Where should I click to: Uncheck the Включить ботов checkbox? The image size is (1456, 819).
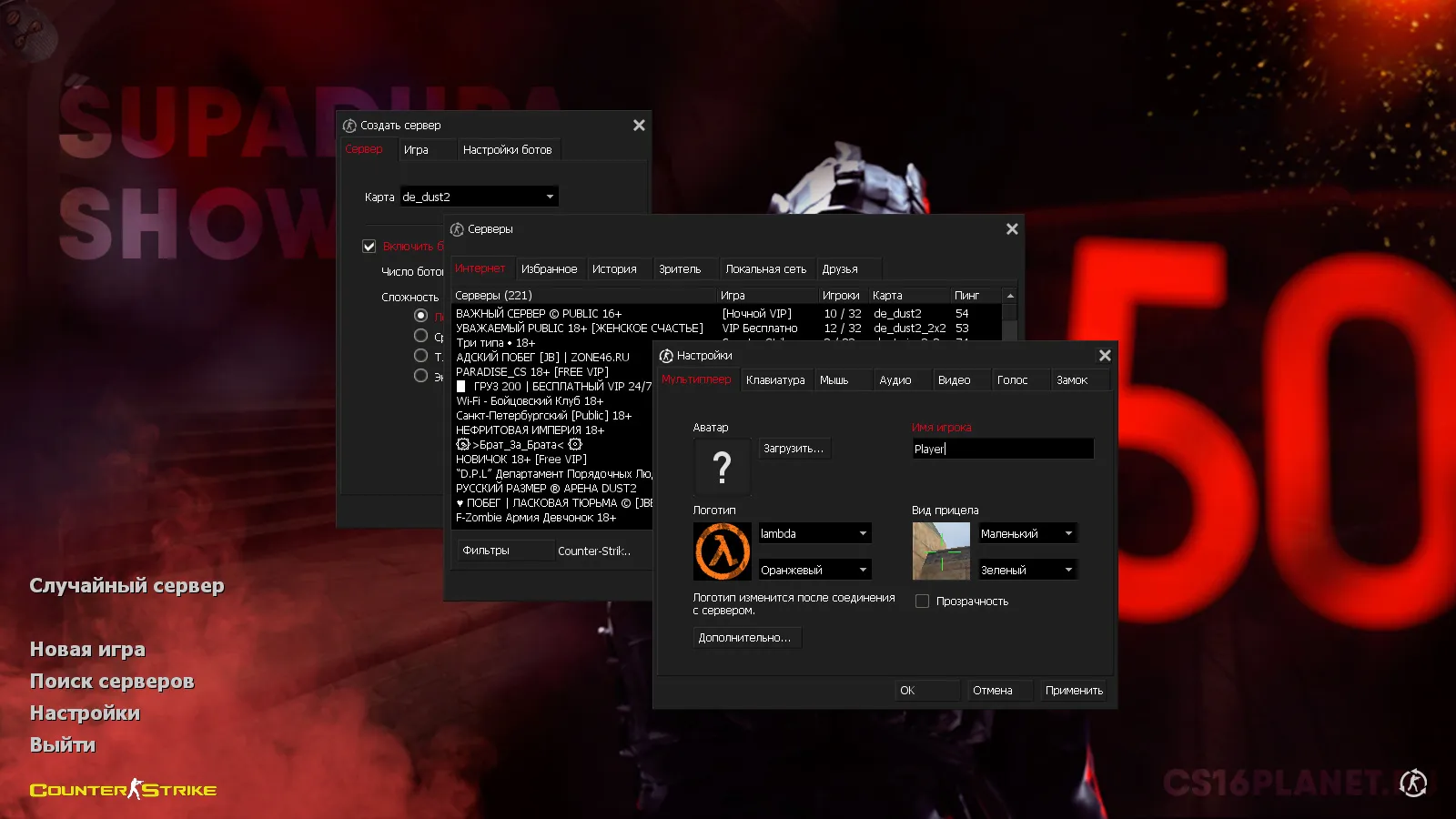pyautogui.click(x=369, y=246)
